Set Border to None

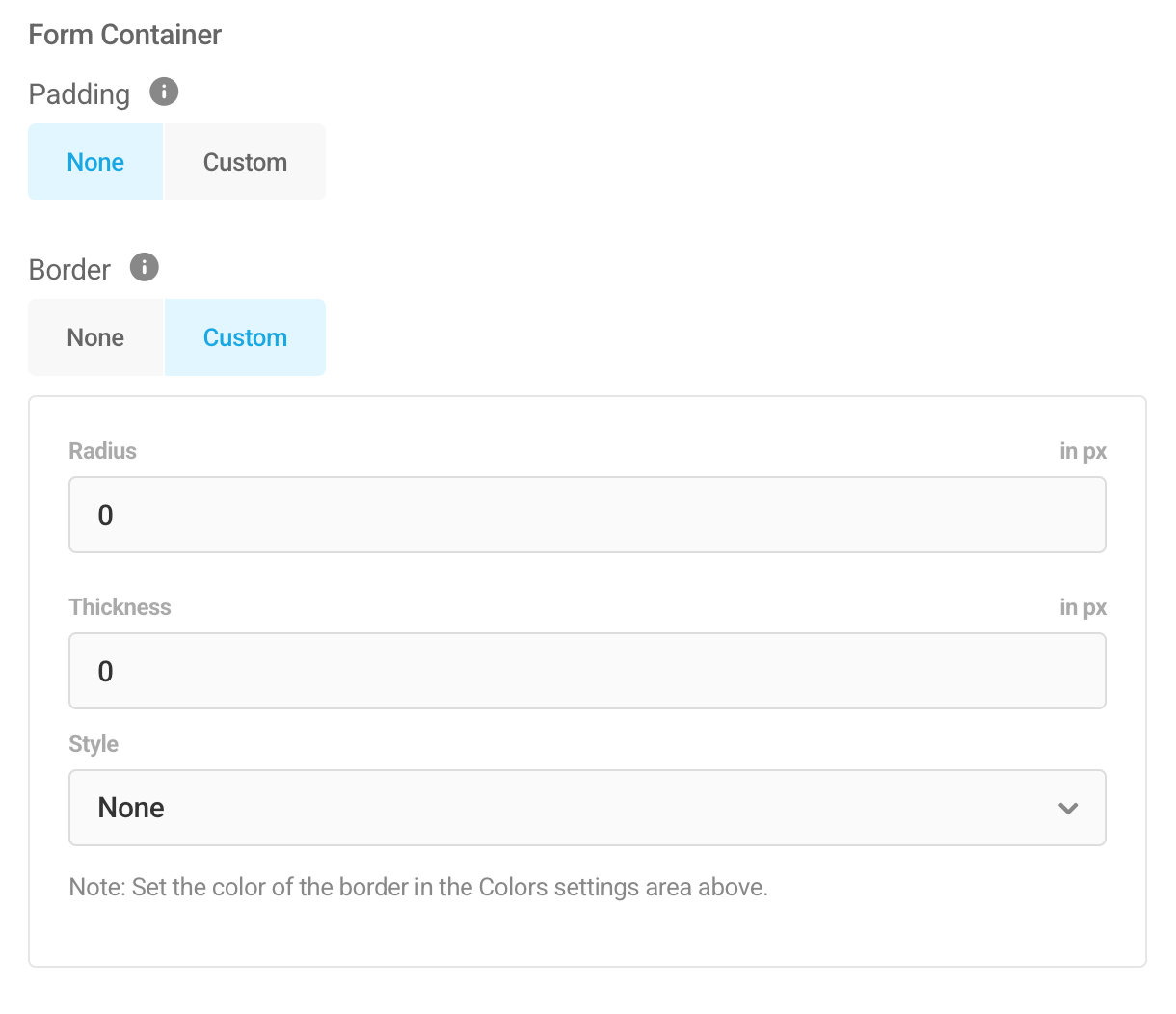[95, 337]
